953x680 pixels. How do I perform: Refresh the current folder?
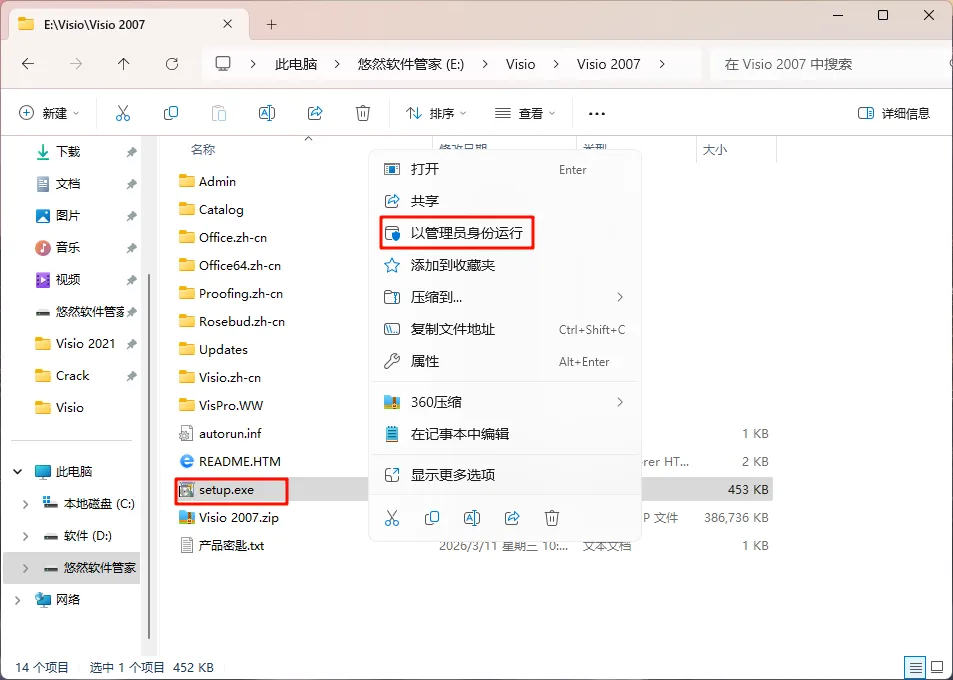(172, 64)
